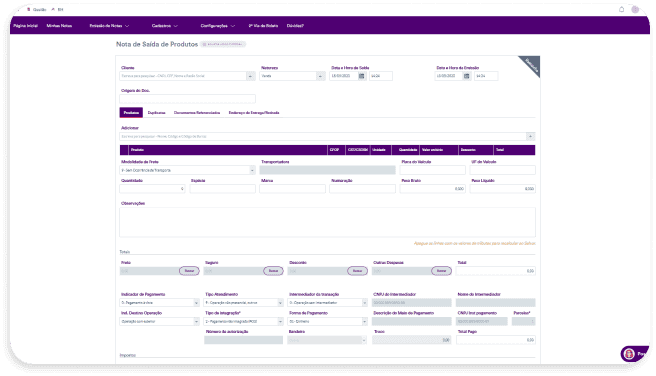
Task: Click the Quantidade field under Modalidade do Frete
Action: point(152,189)
